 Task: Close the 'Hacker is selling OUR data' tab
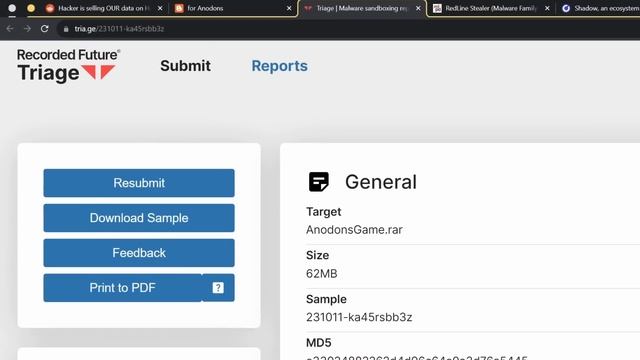point(160,8)
